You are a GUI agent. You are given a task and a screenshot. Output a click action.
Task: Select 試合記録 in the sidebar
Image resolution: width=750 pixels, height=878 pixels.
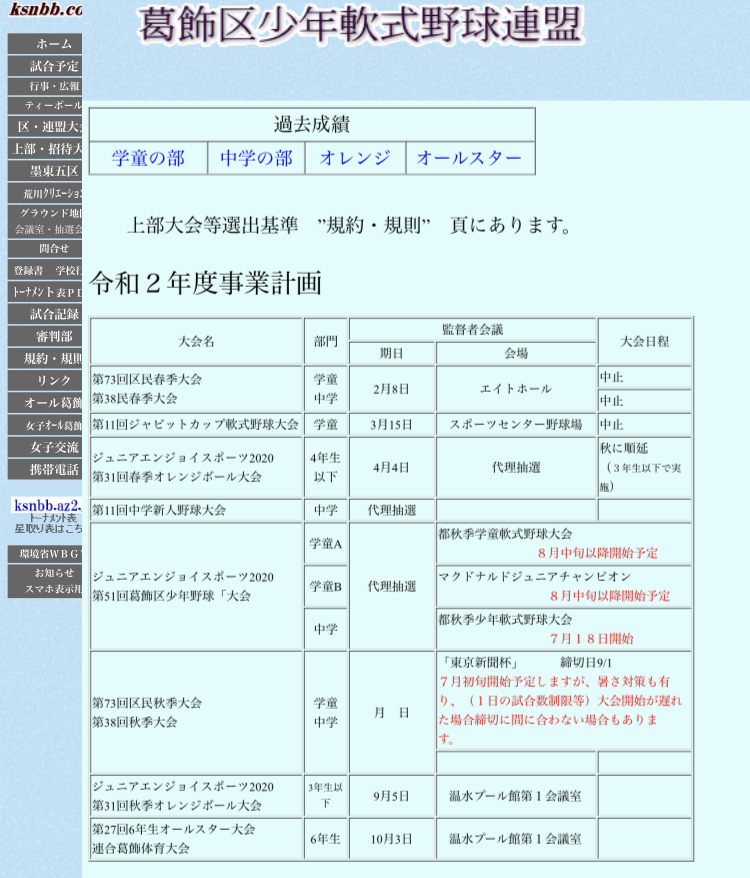tap(45, 314)
